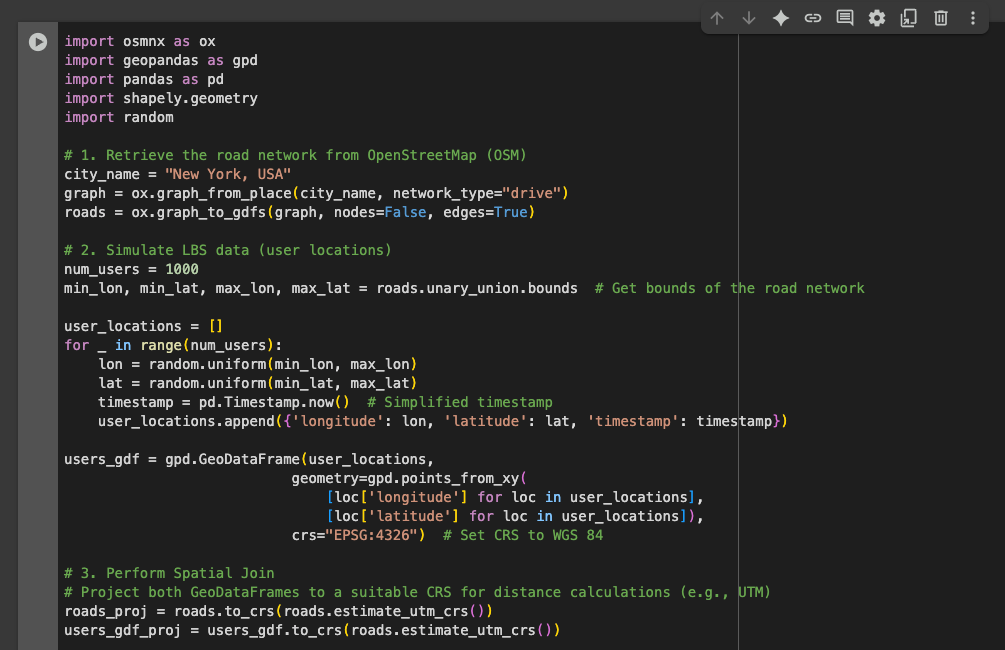
Task: Run the code cell
Action: (38, 42)
